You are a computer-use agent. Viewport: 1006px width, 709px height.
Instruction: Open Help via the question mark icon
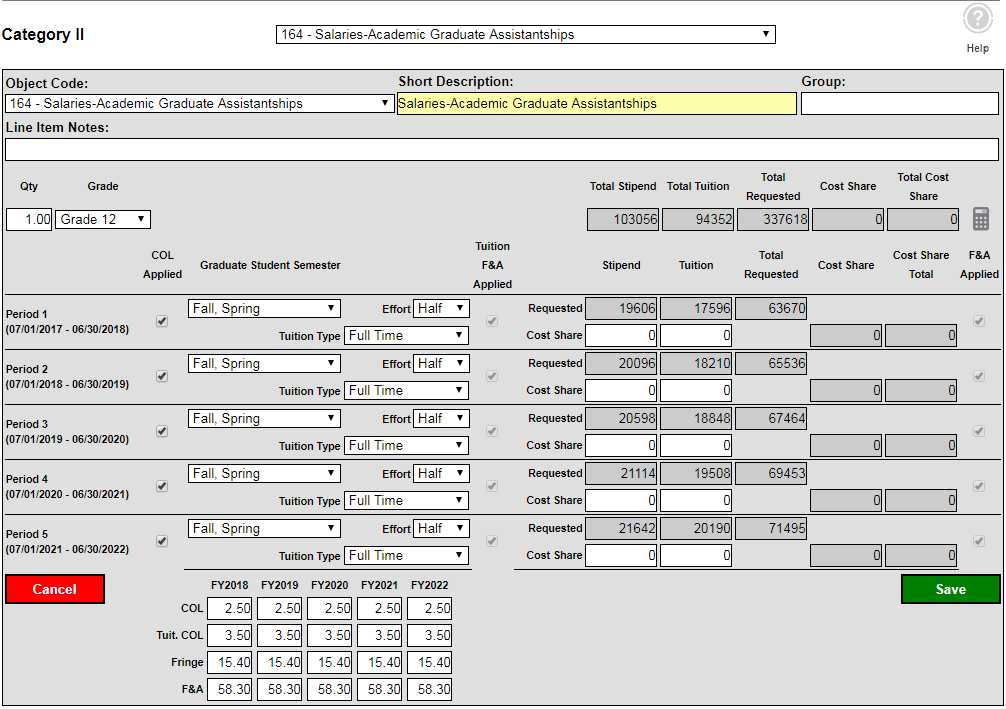pos(977,17)
